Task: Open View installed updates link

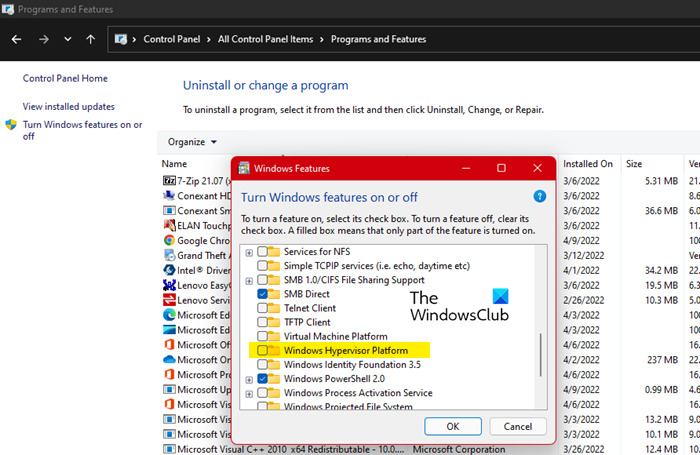Action: click(x=68, y=107)
